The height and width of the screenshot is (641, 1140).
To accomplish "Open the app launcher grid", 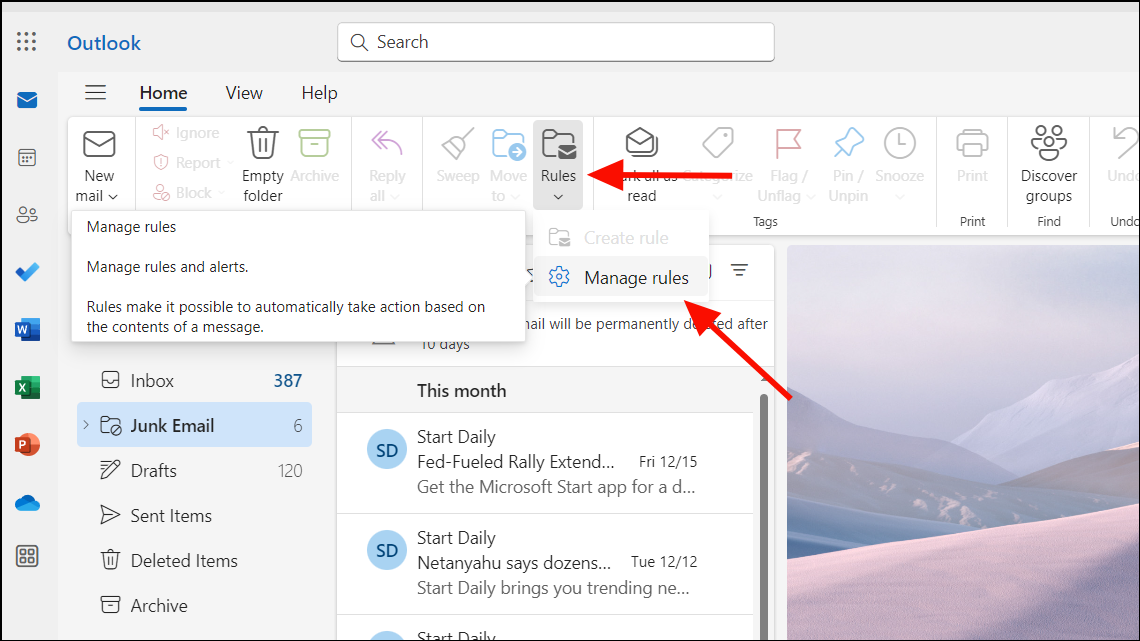I will (27, 41).
